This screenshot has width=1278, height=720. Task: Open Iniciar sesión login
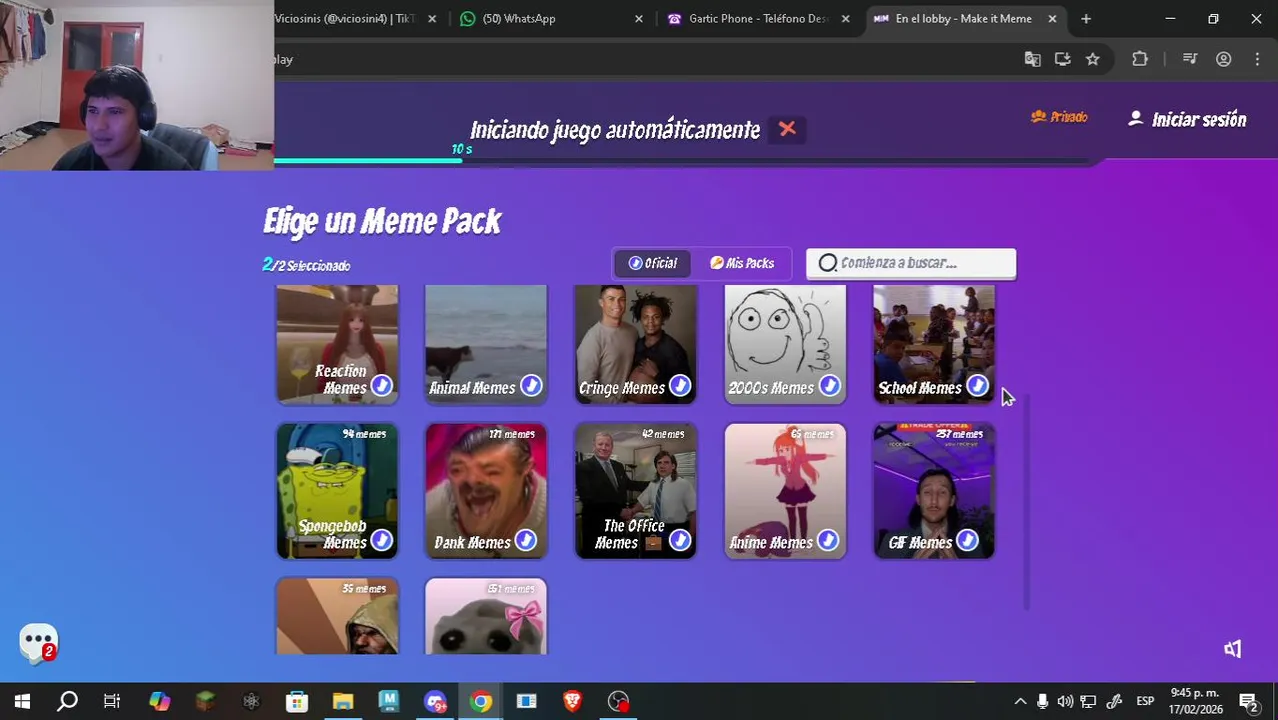point(1187,120)
